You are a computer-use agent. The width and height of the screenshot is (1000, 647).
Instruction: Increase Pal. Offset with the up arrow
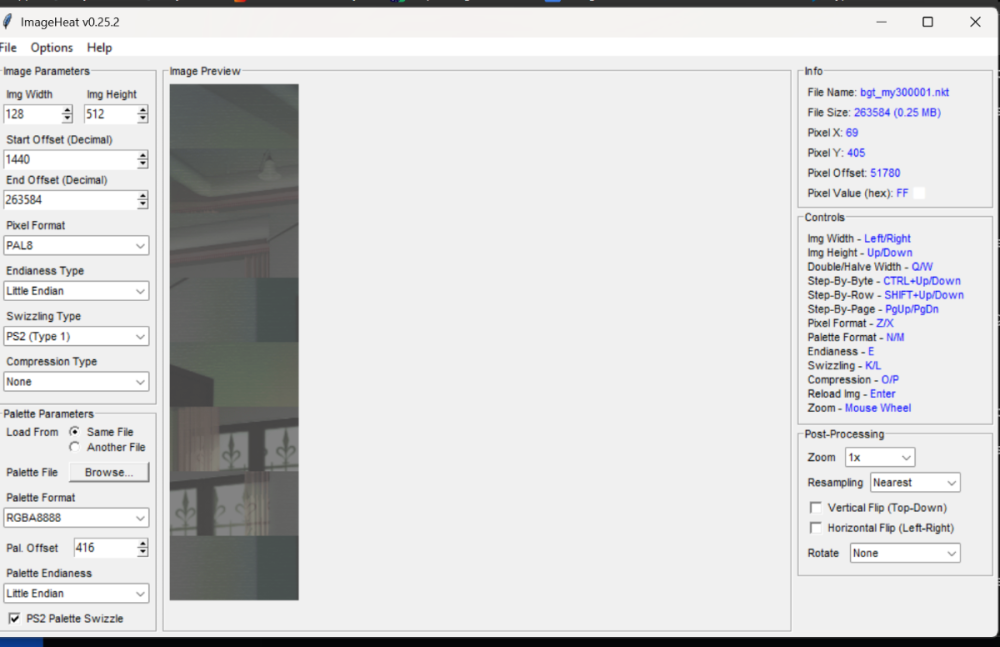pos(143,544)
